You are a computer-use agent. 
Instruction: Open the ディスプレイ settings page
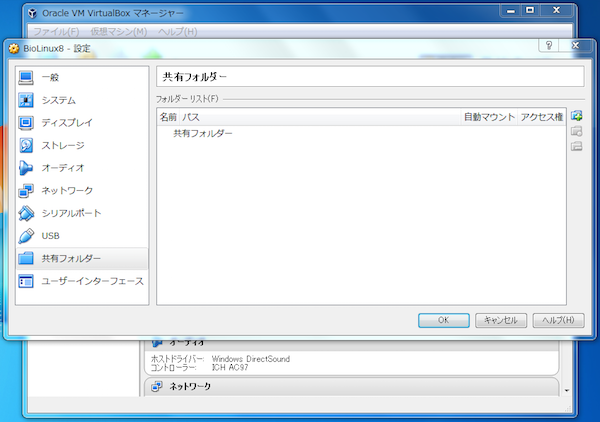click(82, 123)
